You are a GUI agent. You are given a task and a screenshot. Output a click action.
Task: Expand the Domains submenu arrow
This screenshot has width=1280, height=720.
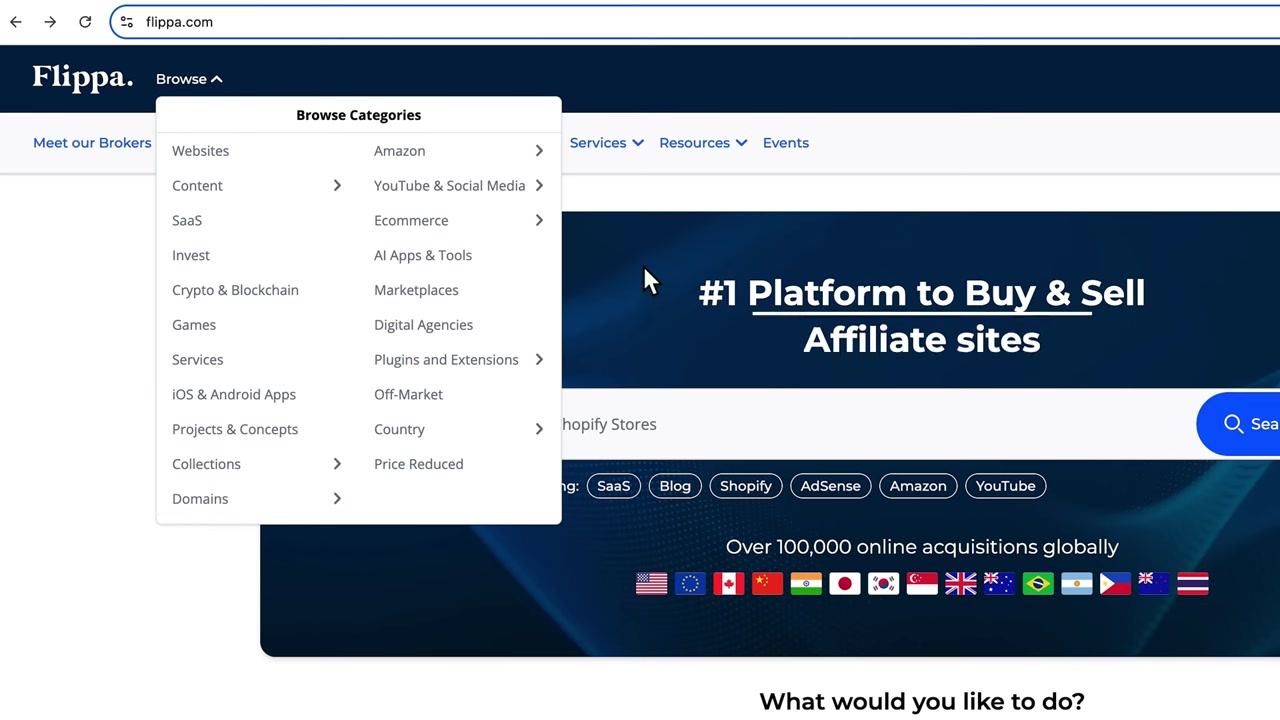(337, 499)
